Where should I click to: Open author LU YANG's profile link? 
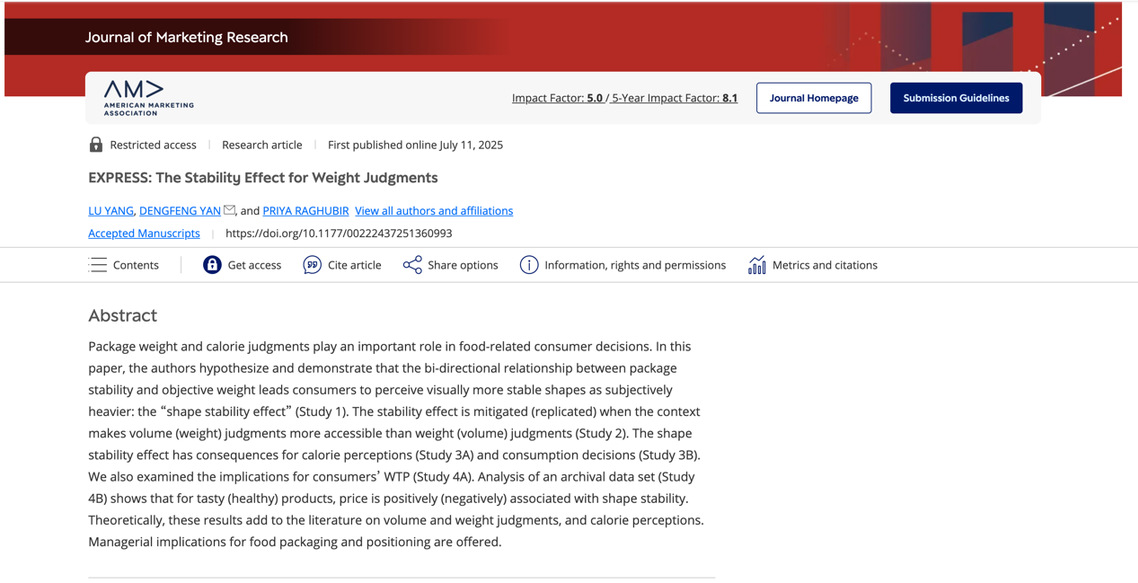tap(110, 211)
